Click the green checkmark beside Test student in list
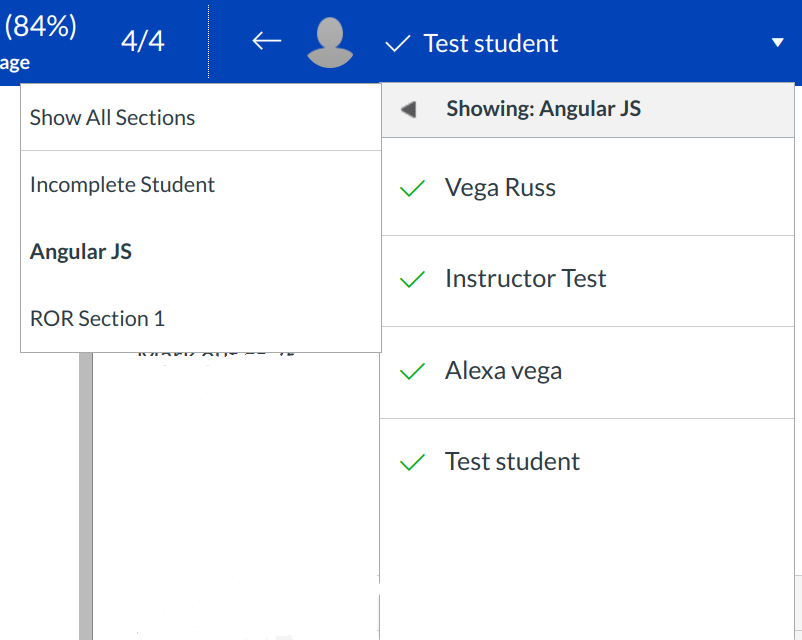Image resolution: width=802 pixels, height=640 pixels. tap(412, 462)
